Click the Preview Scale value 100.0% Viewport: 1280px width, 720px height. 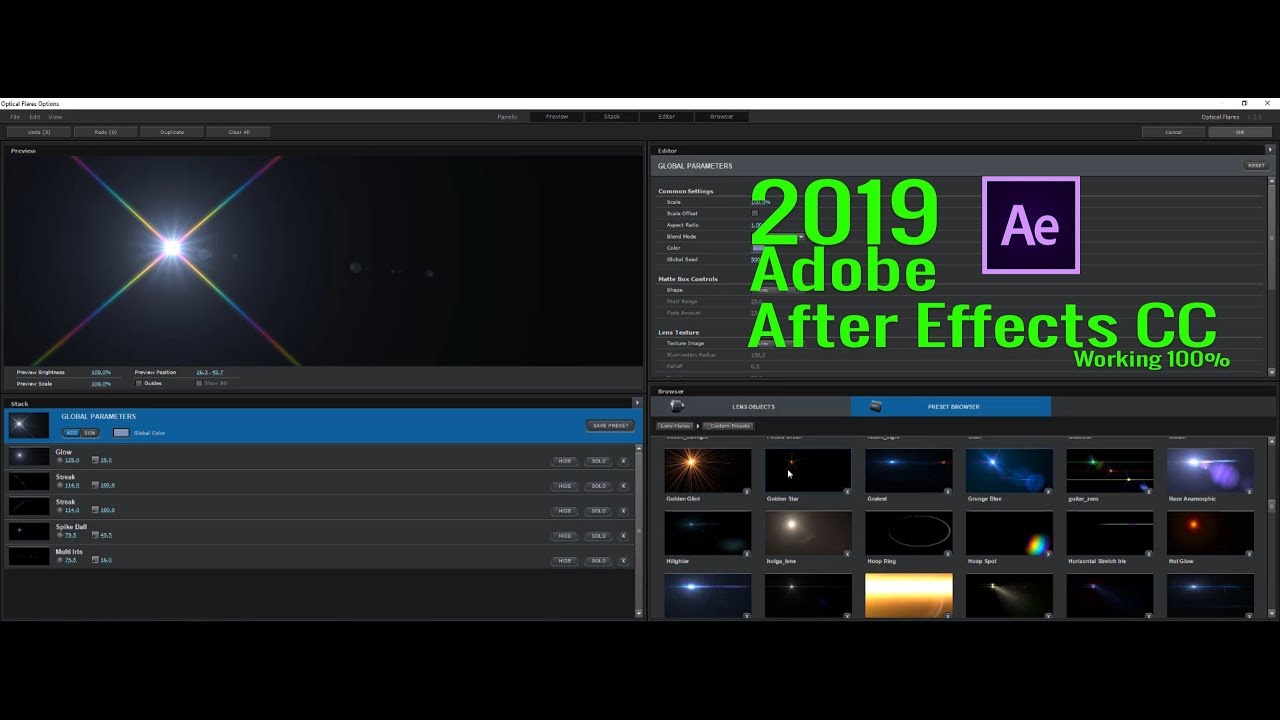[x=101, y=383]
